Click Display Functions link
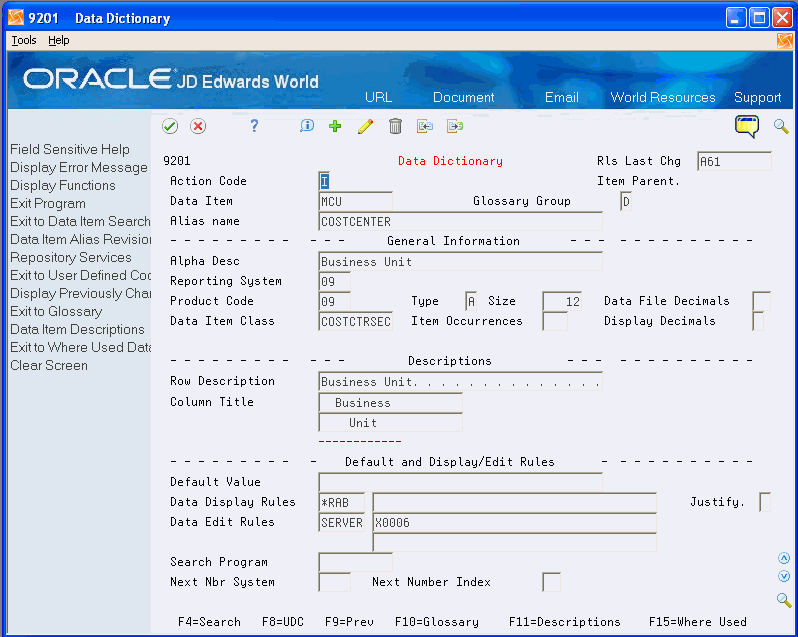 63,185
